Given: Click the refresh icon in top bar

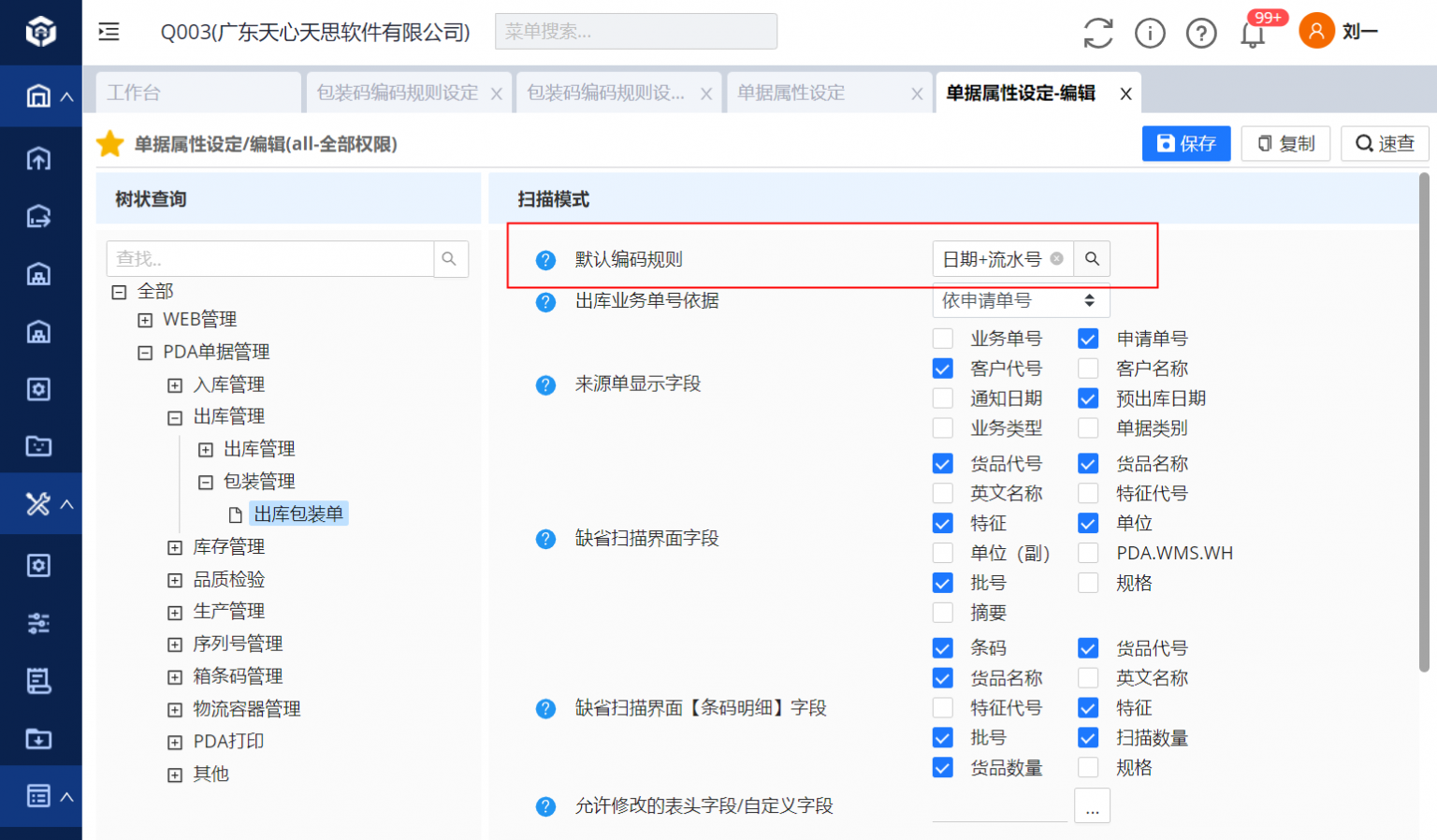Looking at the screenshot, I should (x=1097, y=33).
